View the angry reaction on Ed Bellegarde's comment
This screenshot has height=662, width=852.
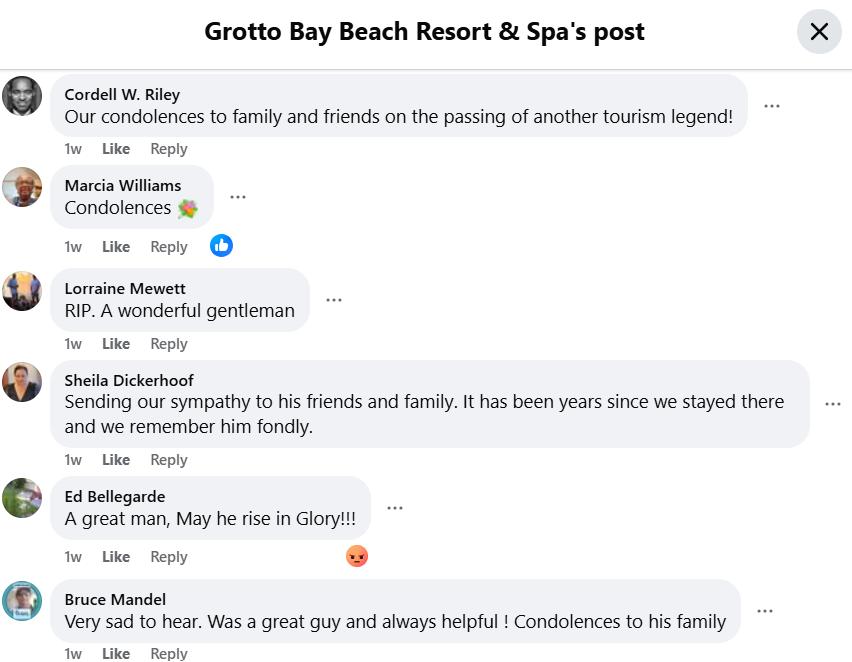coord(357,557)
